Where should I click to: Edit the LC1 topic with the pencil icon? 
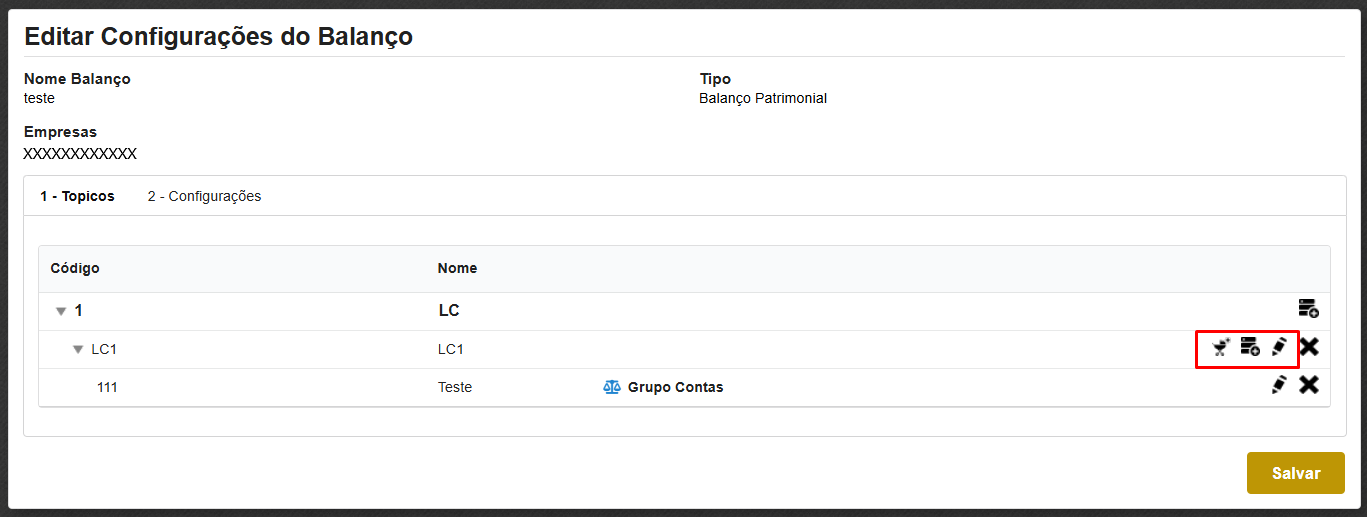click(x=1279, y=347)
